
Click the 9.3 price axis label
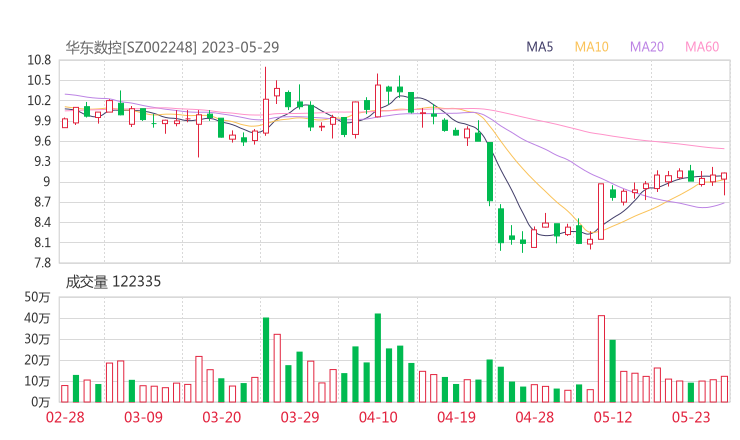pyautogui.click(x=42, y=161)
